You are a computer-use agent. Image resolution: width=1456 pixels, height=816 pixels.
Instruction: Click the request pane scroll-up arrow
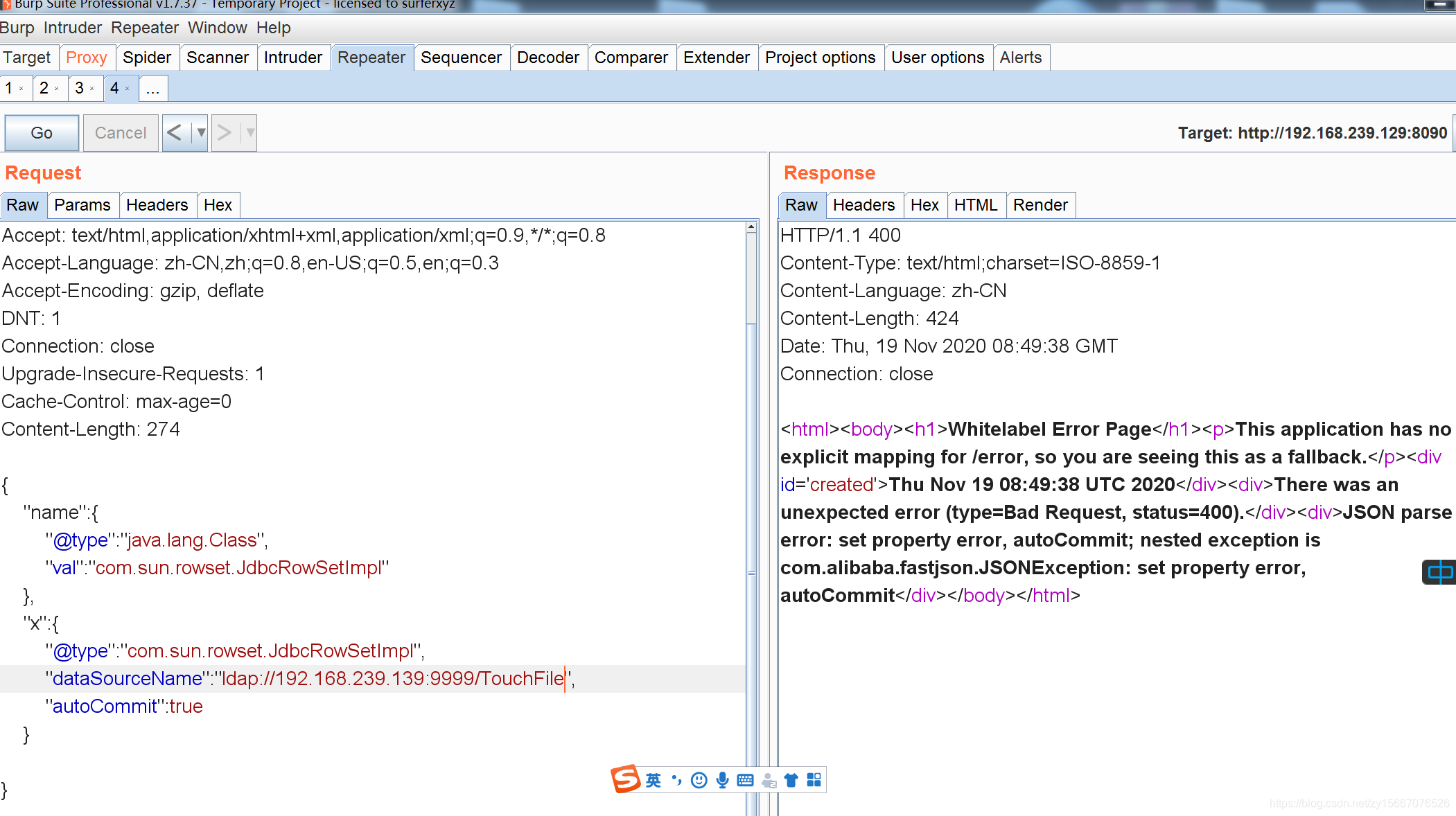(x=751, y=227)
